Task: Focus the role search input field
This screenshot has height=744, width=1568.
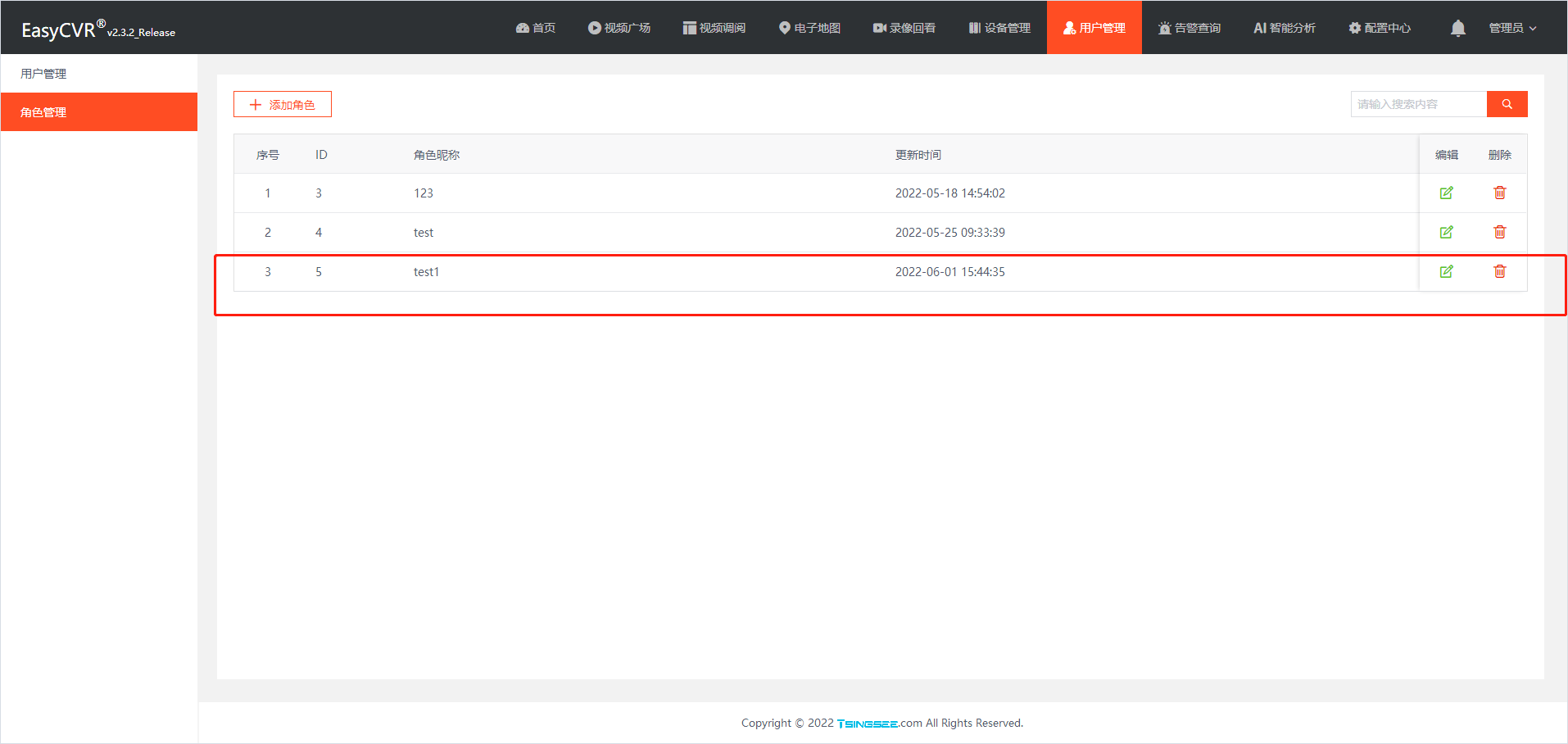Action: click(1418, 104)
